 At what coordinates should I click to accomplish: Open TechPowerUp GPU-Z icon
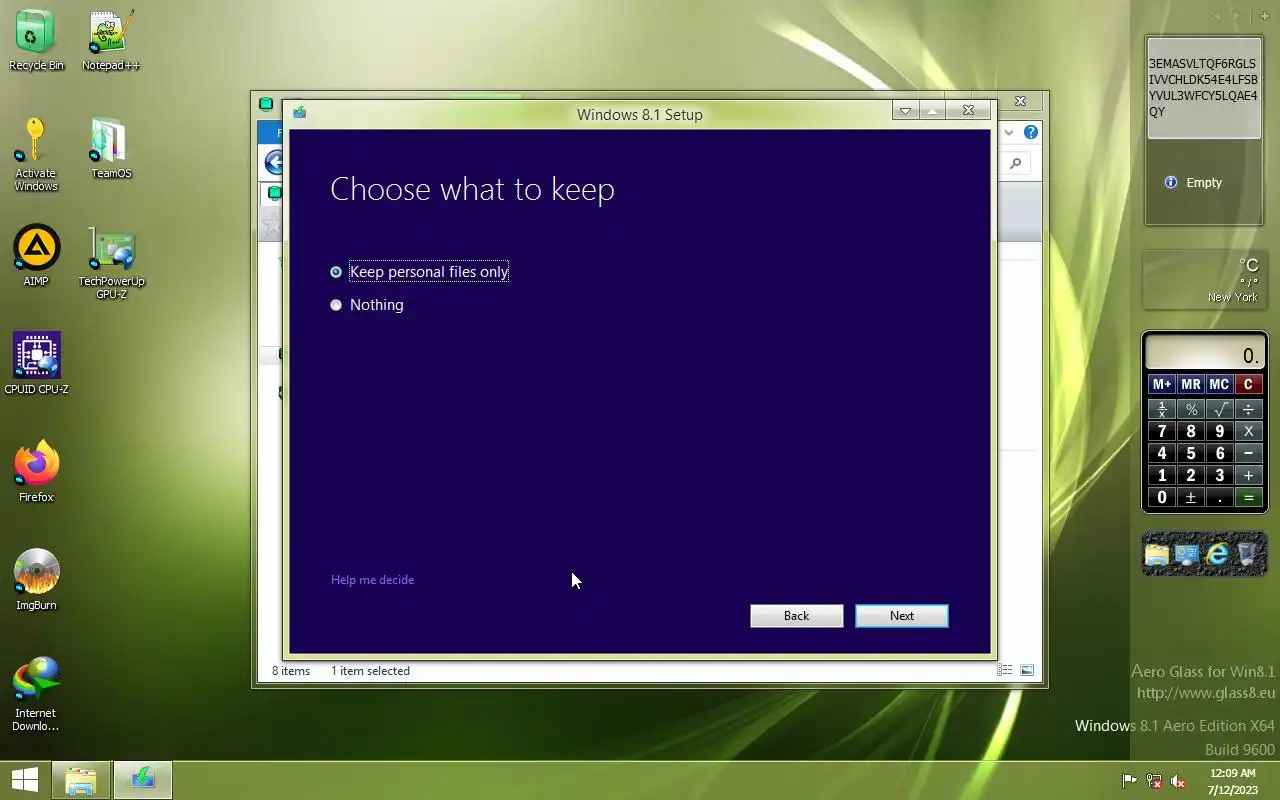[111, 262]
